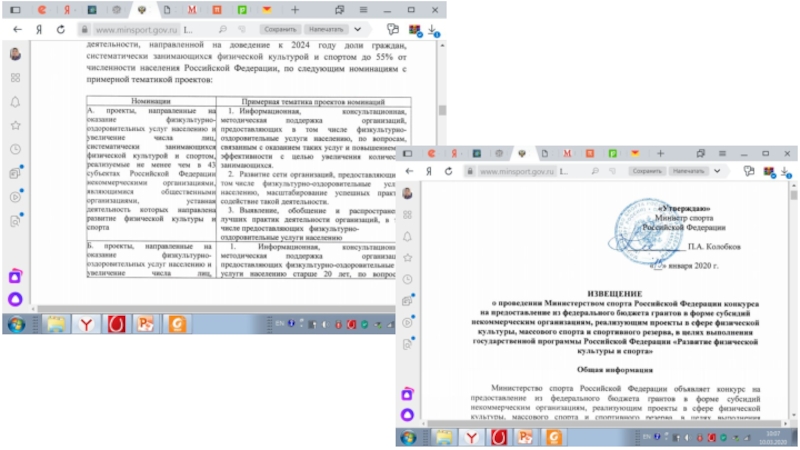Click lock icon in table document window
Viewport: 800px width, 450px height.
tap(85, 30)
